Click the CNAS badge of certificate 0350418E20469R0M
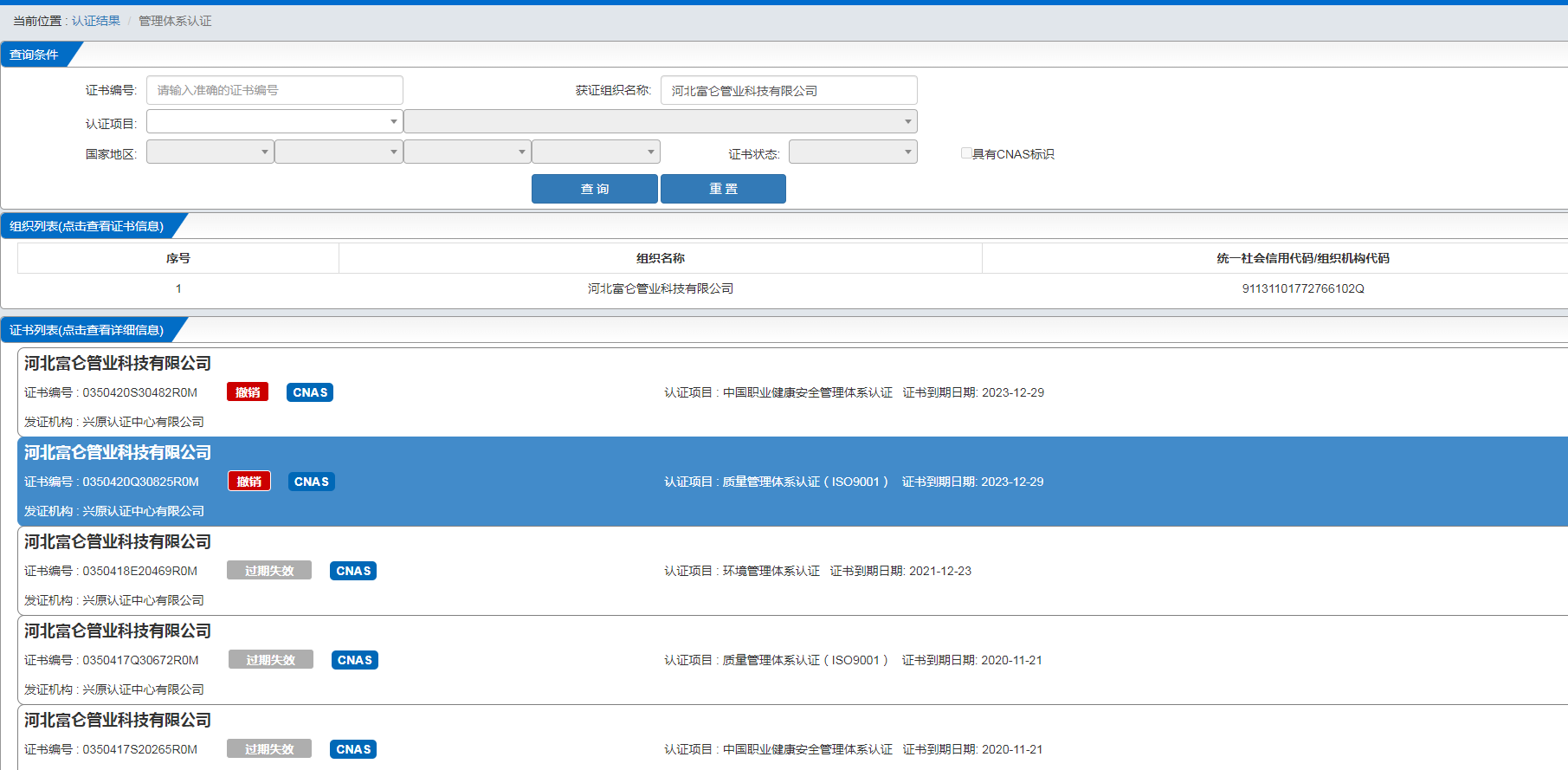 coord(353,571)
